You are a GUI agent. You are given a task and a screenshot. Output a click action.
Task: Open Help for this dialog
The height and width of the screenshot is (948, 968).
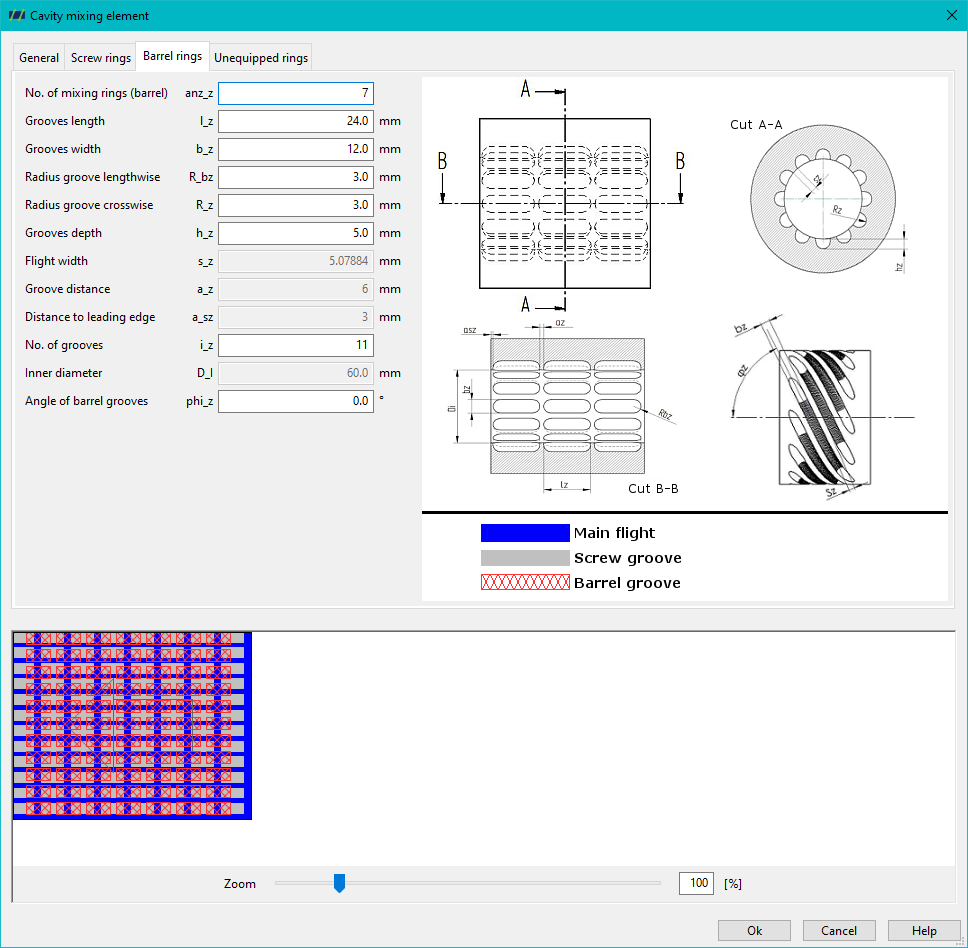(924, 931)
